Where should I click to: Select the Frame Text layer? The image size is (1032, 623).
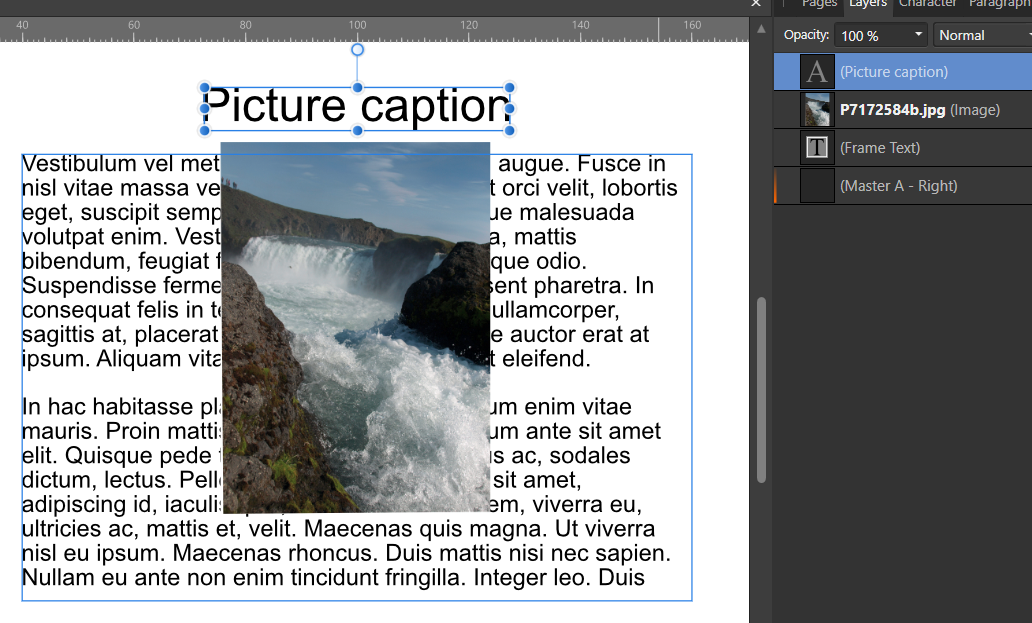click(900, 147)
